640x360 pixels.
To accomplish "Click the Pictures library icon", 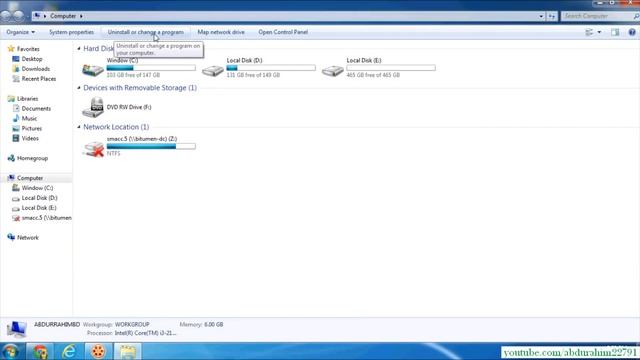I will tap(16, 128).
